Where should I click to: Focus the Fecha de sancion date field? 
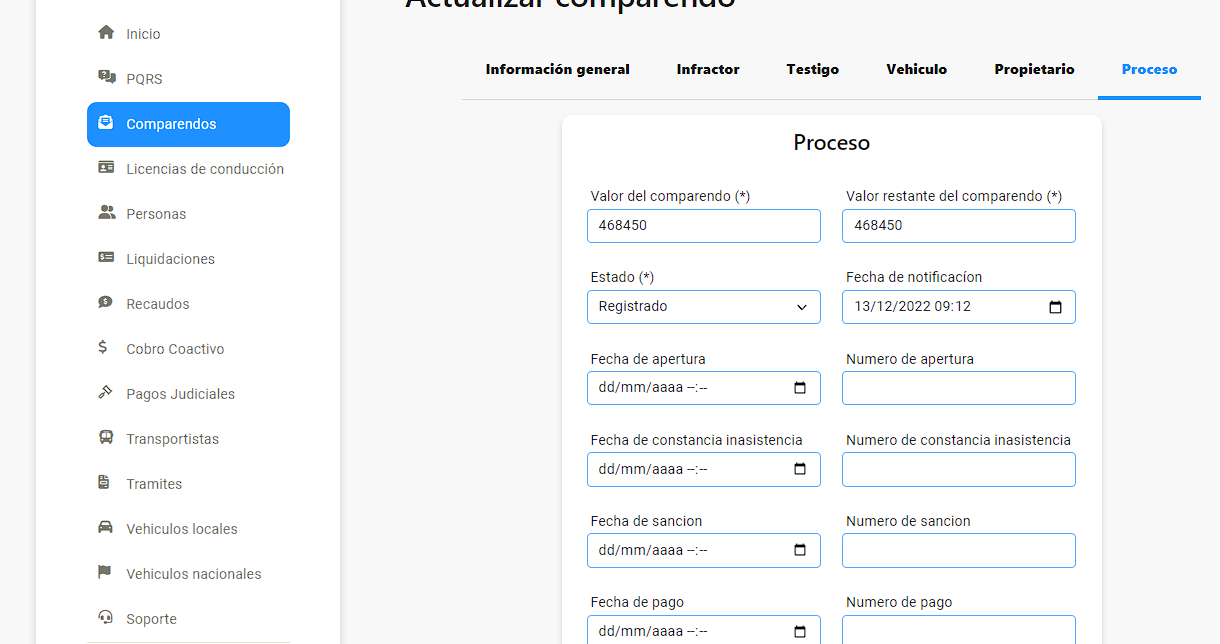click(704, 550)
